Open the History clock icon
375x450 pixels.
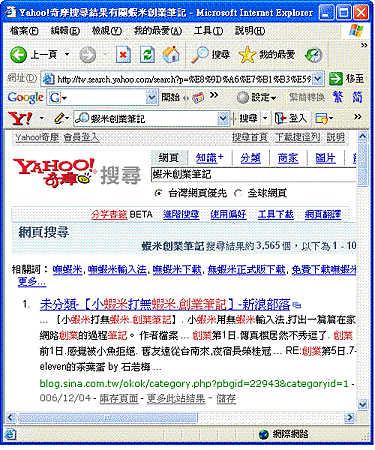tap(314, 55)
